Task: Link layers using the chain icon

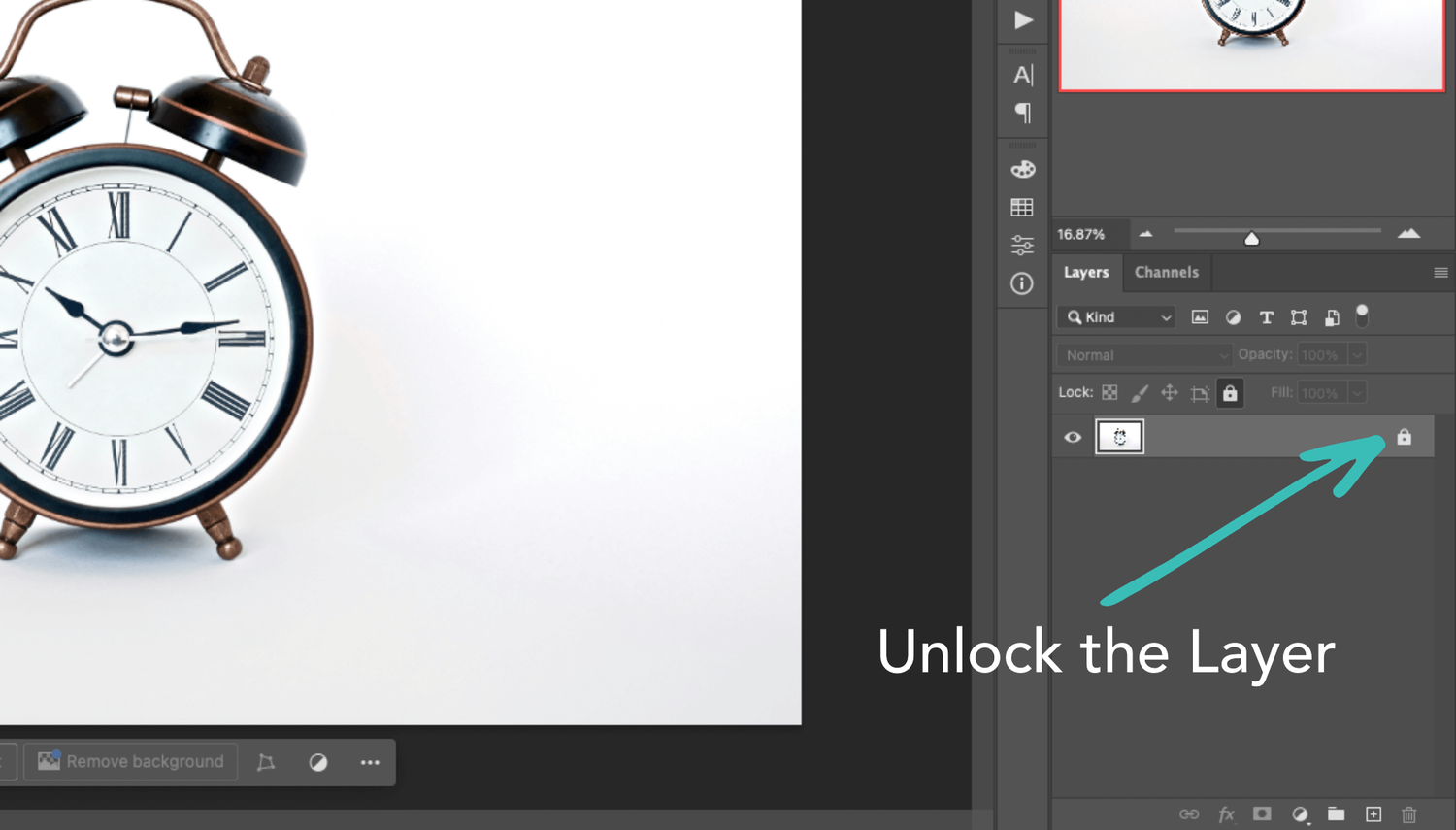Action: (1188, 814)
